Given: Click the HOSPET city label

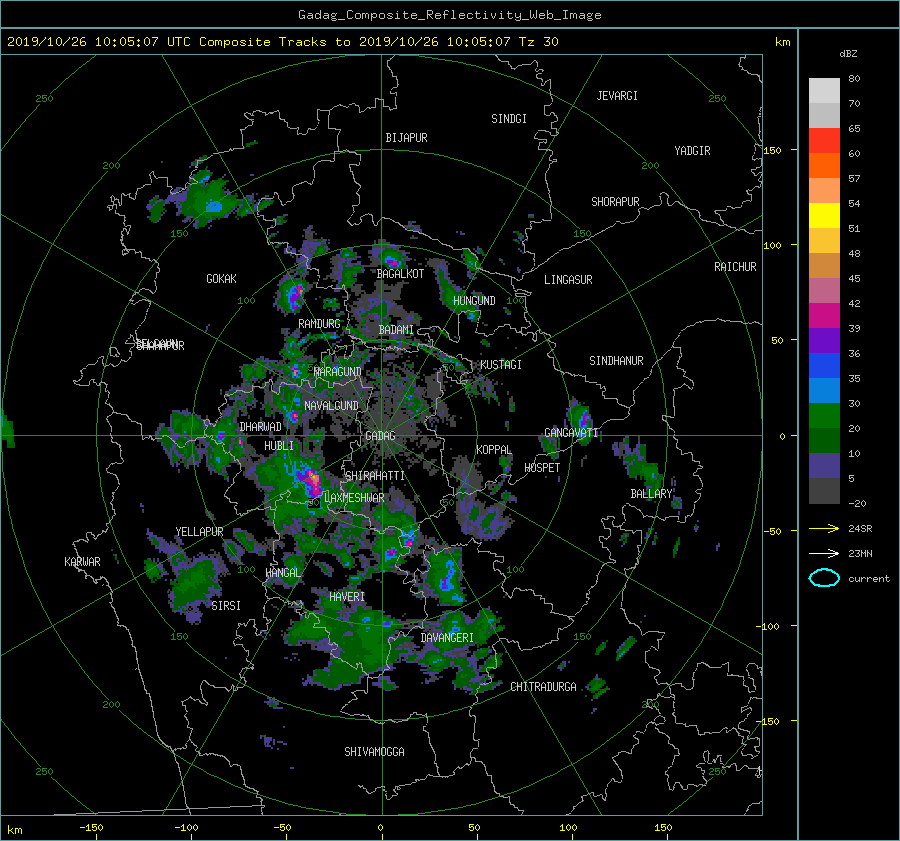Looking at the screenshot, I should tap(542, 468).
